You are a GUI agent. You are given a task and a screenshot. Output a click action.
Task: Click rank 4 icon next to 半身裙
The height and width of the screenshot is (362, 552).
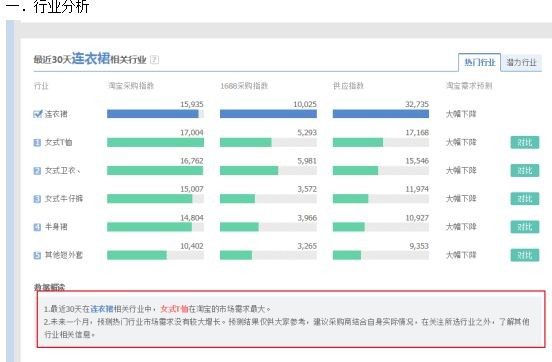37,227
